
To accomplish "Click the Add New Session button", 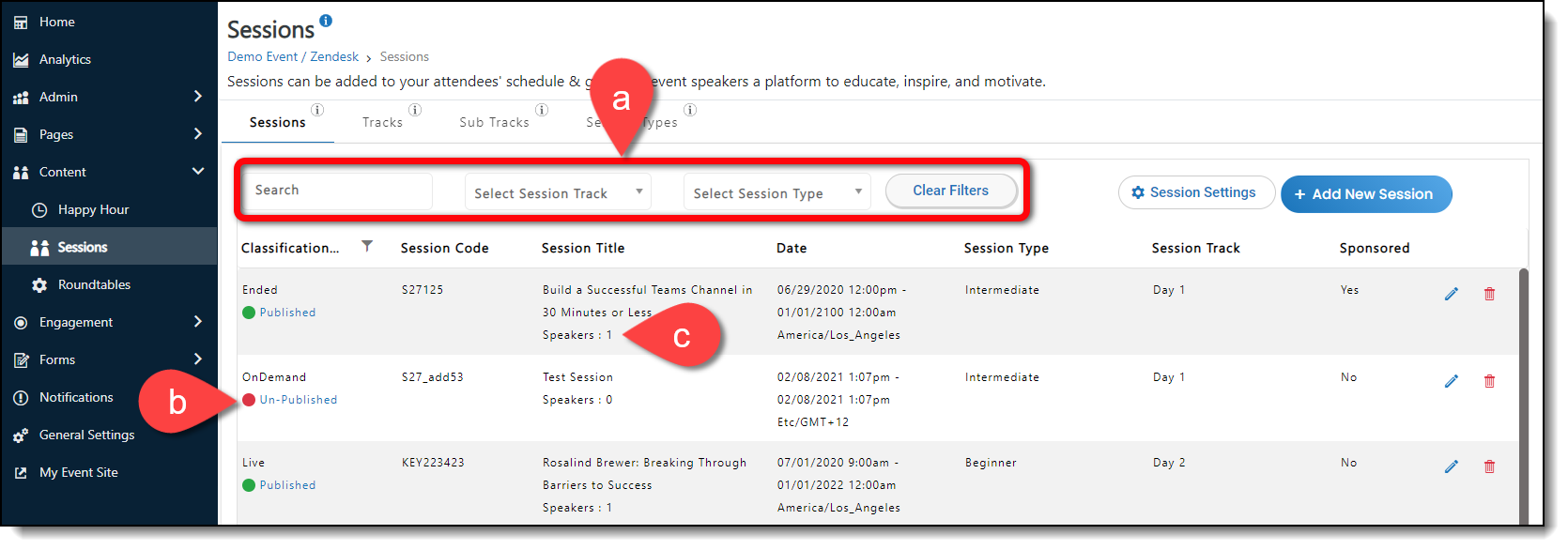I will click(x=1365, y=194).
